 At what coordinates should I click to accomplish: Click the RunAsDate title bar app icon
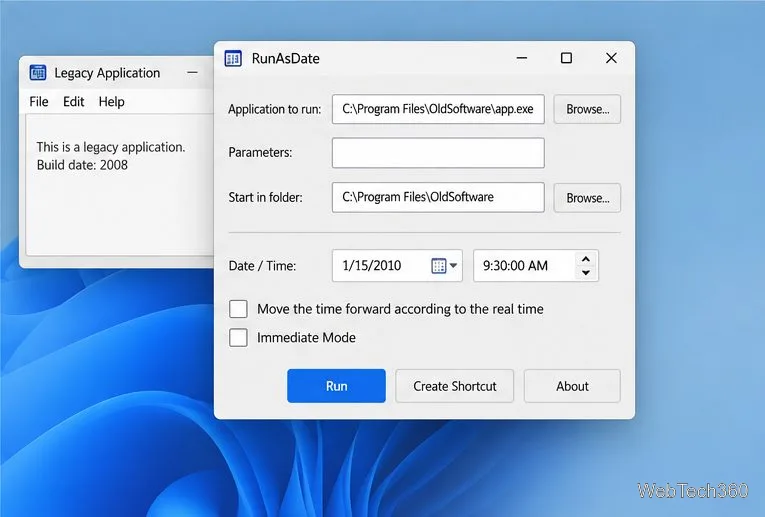tap(233, 59)
